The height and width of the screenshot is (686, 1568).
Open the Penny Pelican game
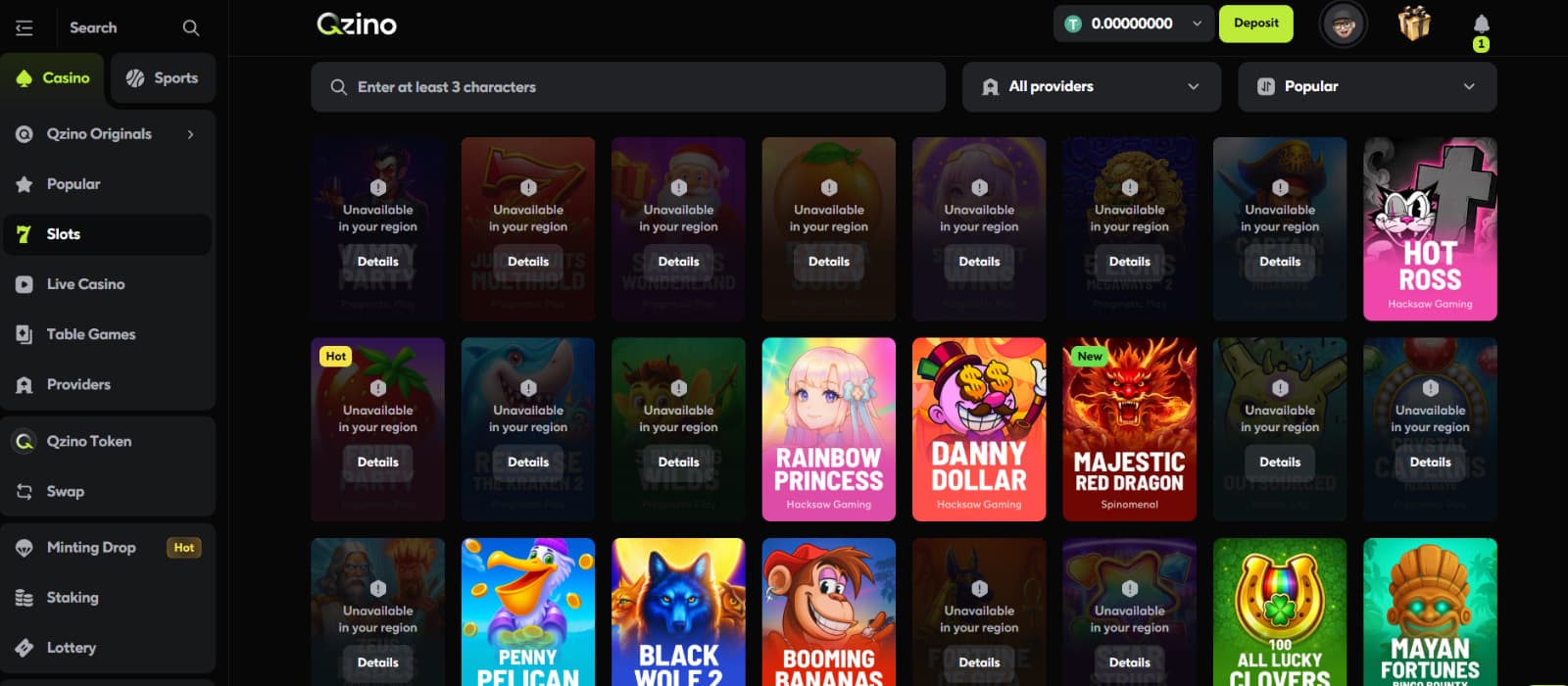(x=528, y=612)
